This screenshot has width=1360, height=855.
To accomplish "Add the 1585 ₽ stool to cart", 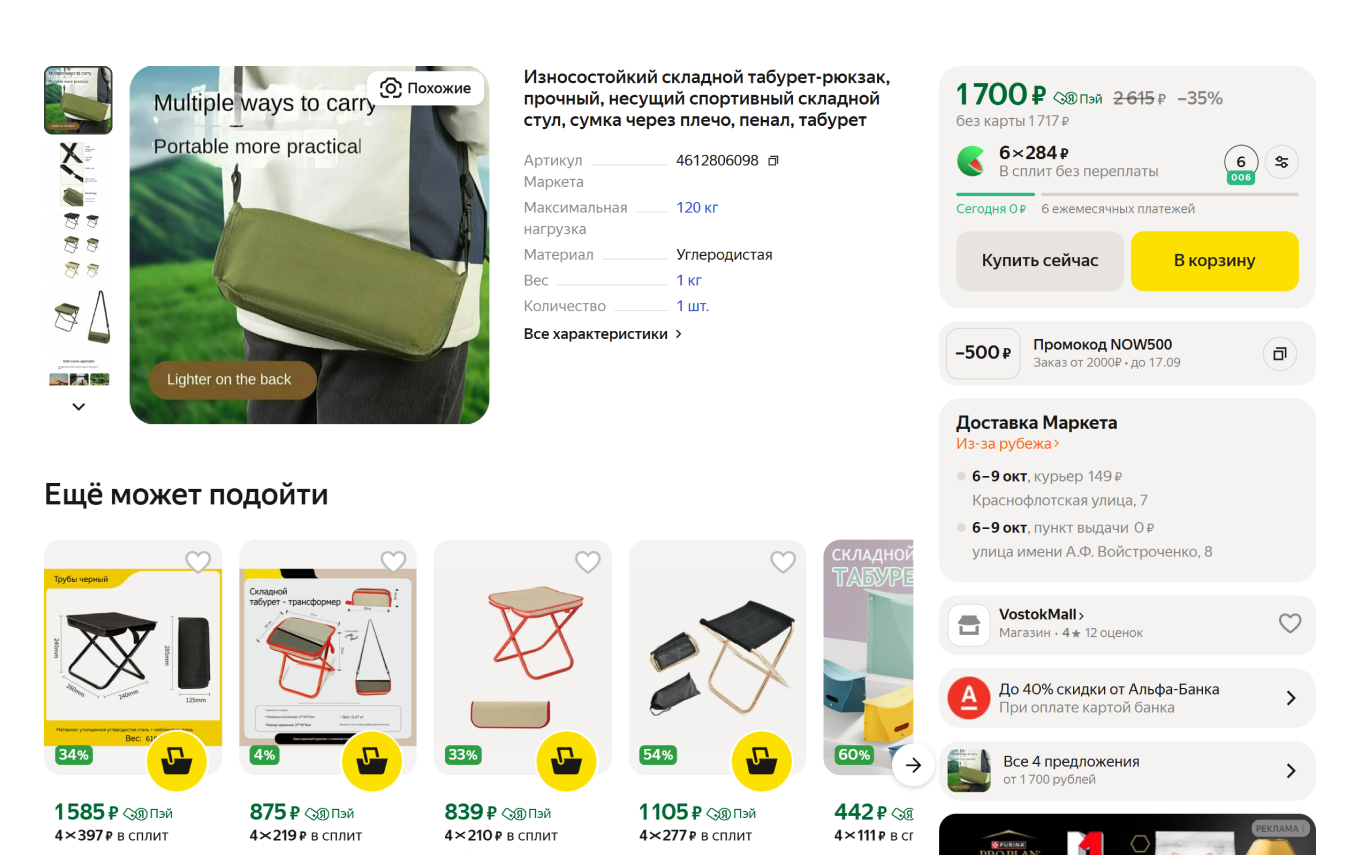I will coord(177,761).
